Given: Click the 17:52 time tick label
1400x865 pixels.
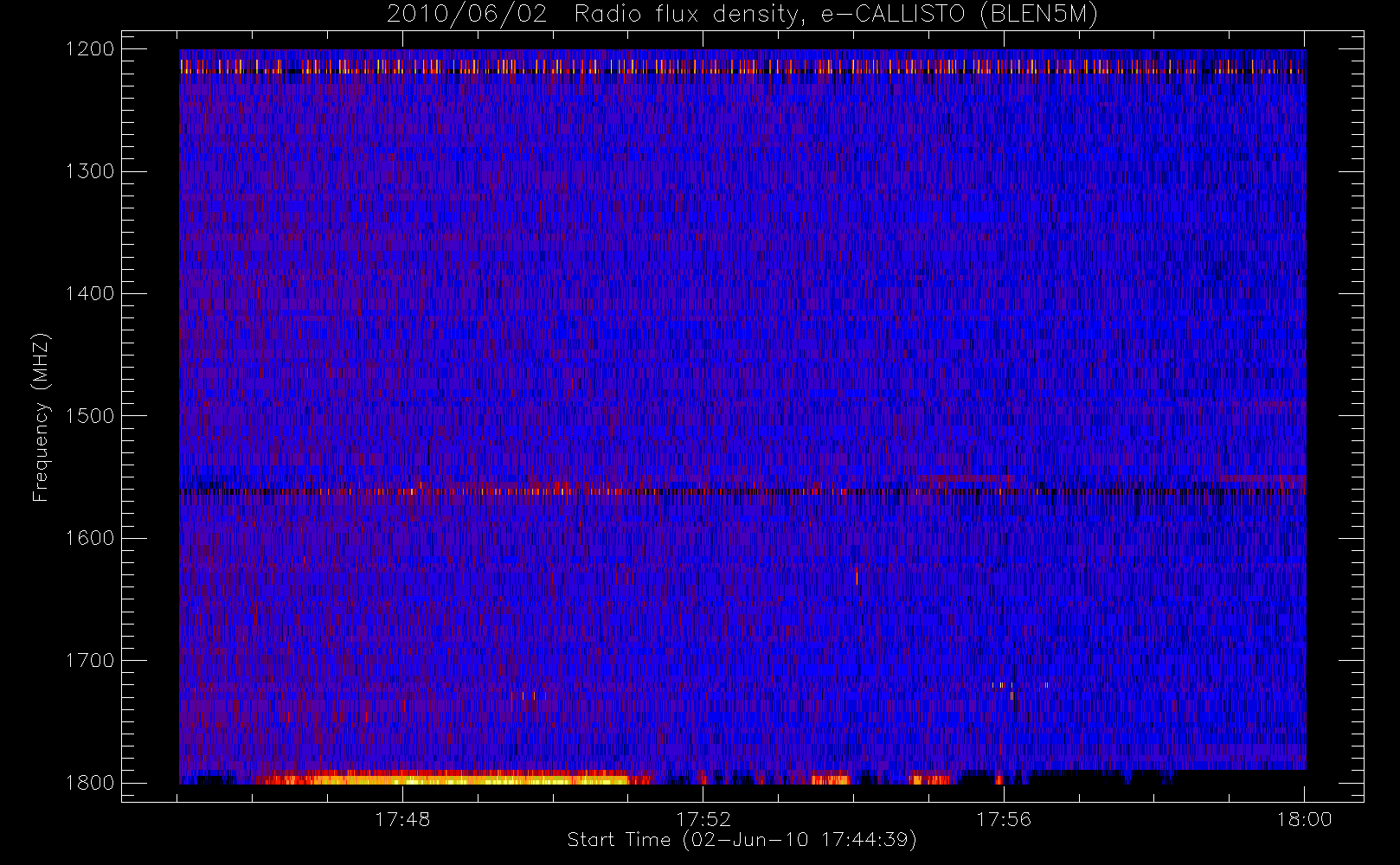Looking at the screenshot, I should (x=703, y=819).
